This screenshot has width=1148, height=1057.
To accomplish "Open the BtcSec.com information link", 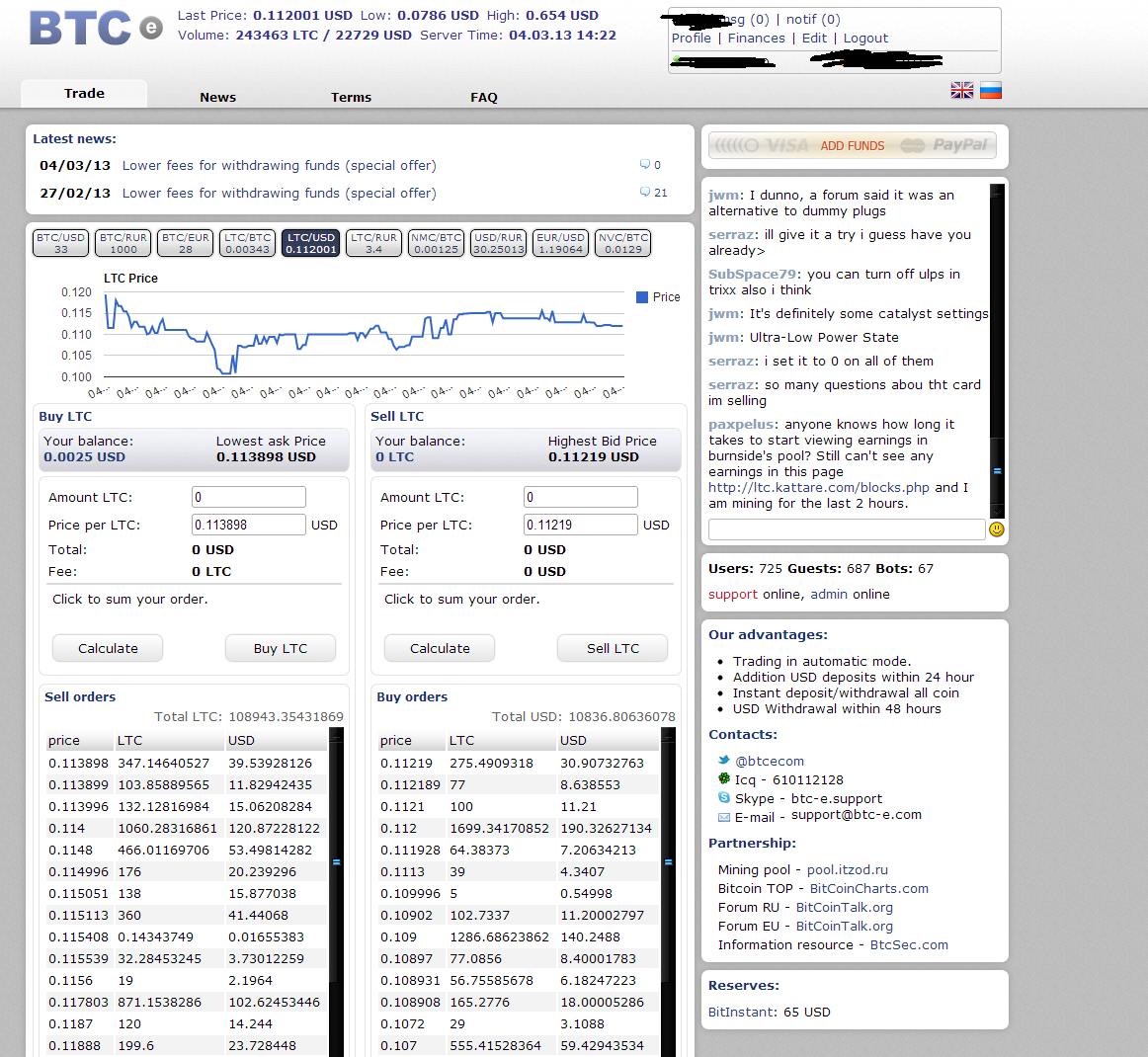I will pyautogui.click(x=909, y=945).
